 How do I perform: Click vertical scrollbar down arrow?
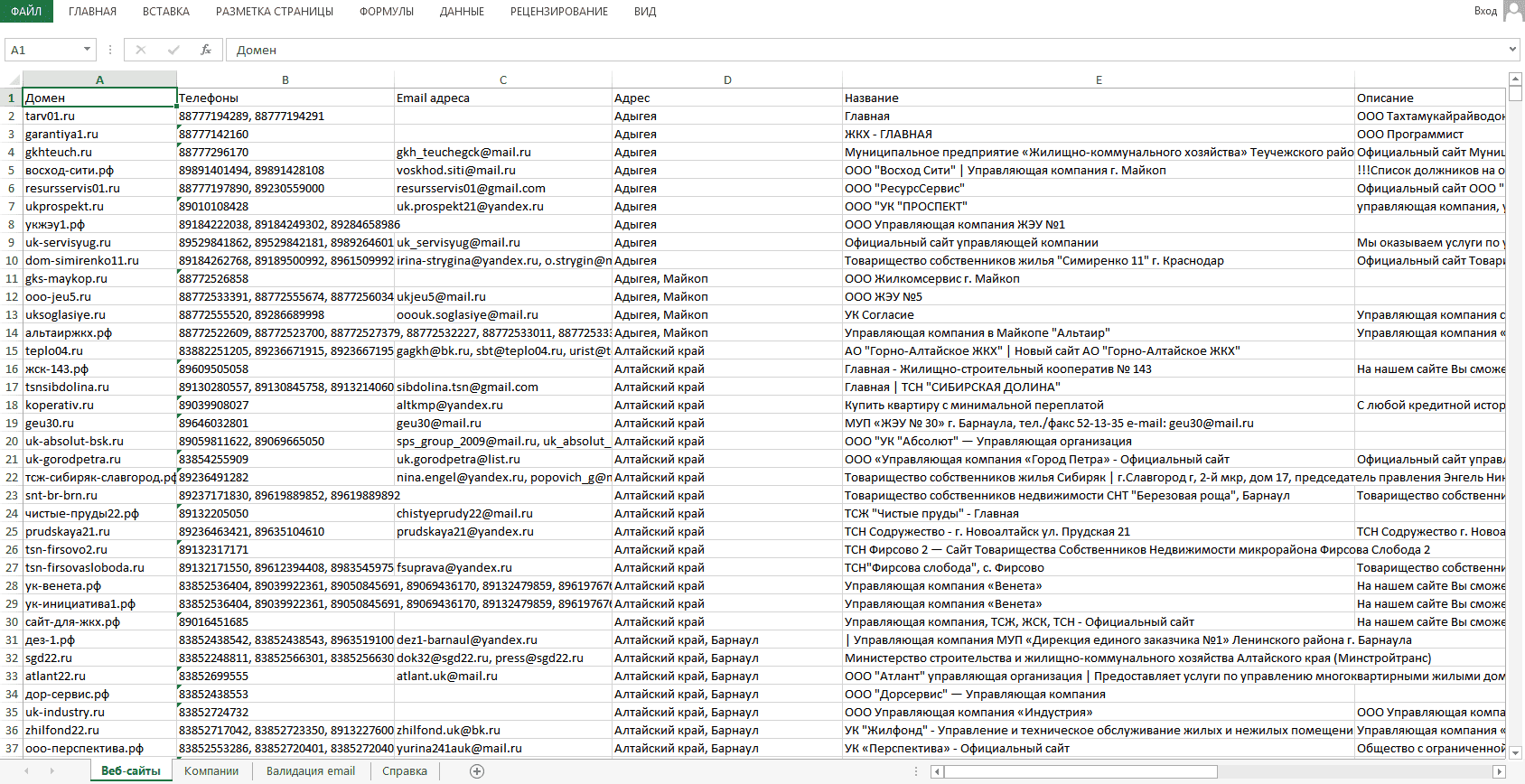1515,752
